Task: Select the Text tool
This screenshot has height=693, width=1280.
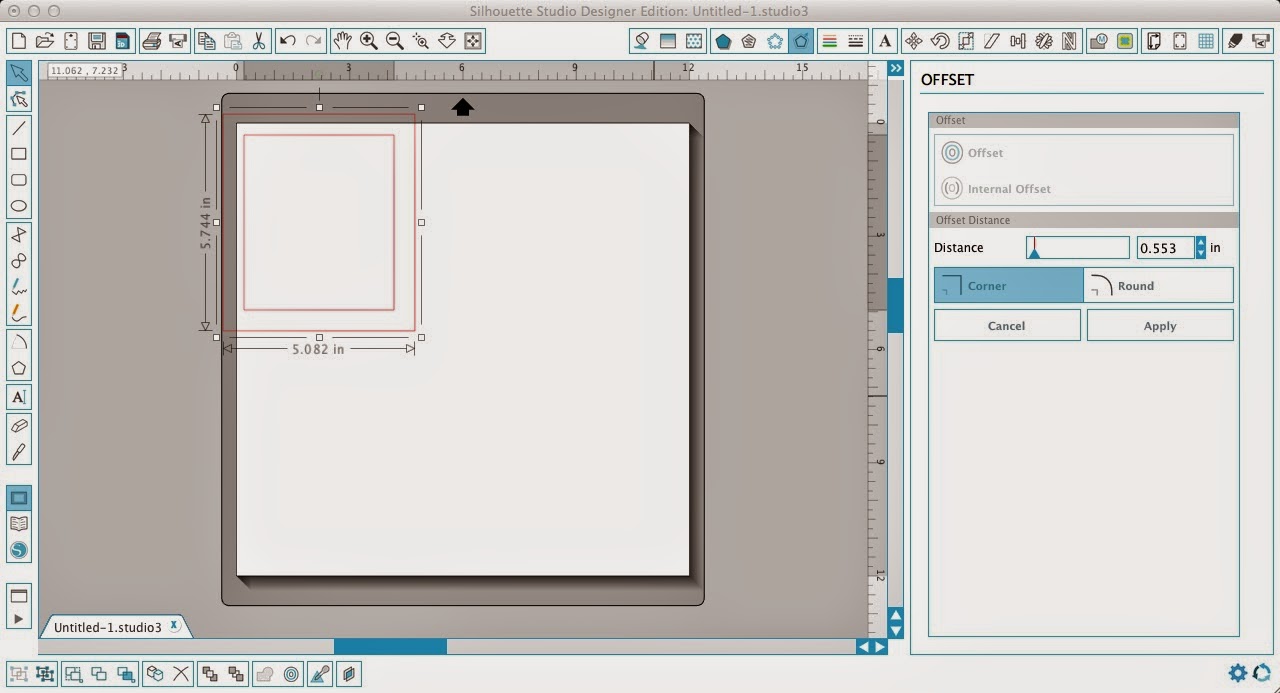Action: [x=20, y=397]
